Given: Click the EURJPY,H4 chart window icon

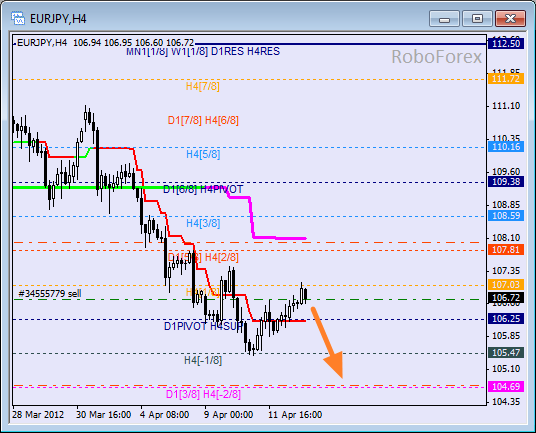Looking at the screenshot, I should 18,18.
